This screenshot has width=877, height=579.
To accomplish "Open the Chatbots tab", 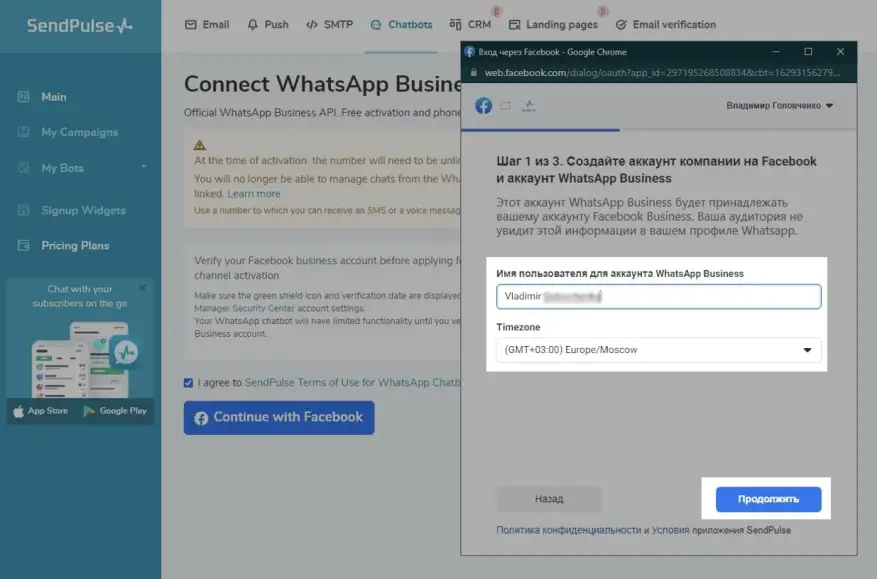I will [402, 25].
